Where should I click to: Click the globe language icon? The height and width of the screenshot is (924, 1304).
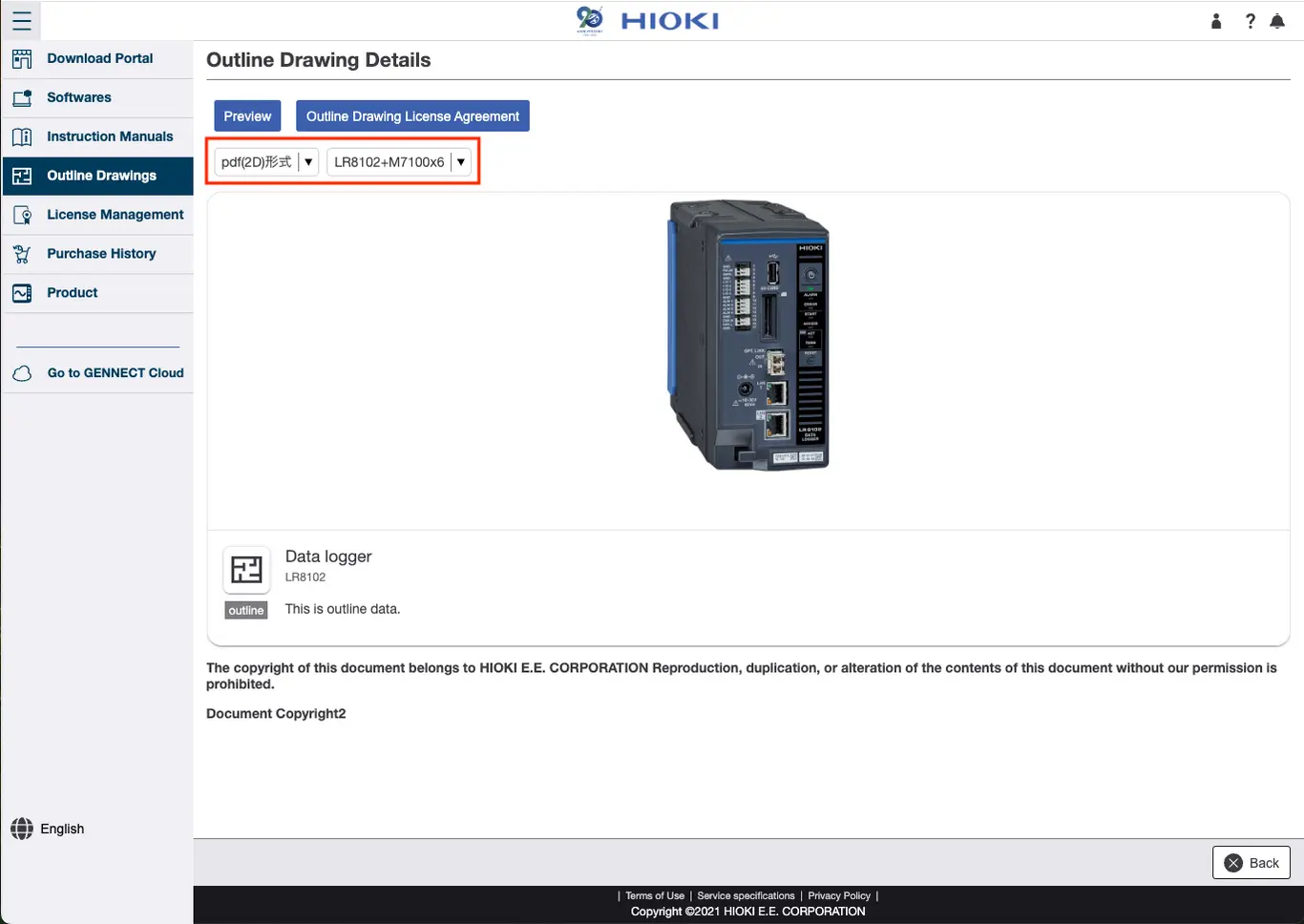[x=22, y=829]
